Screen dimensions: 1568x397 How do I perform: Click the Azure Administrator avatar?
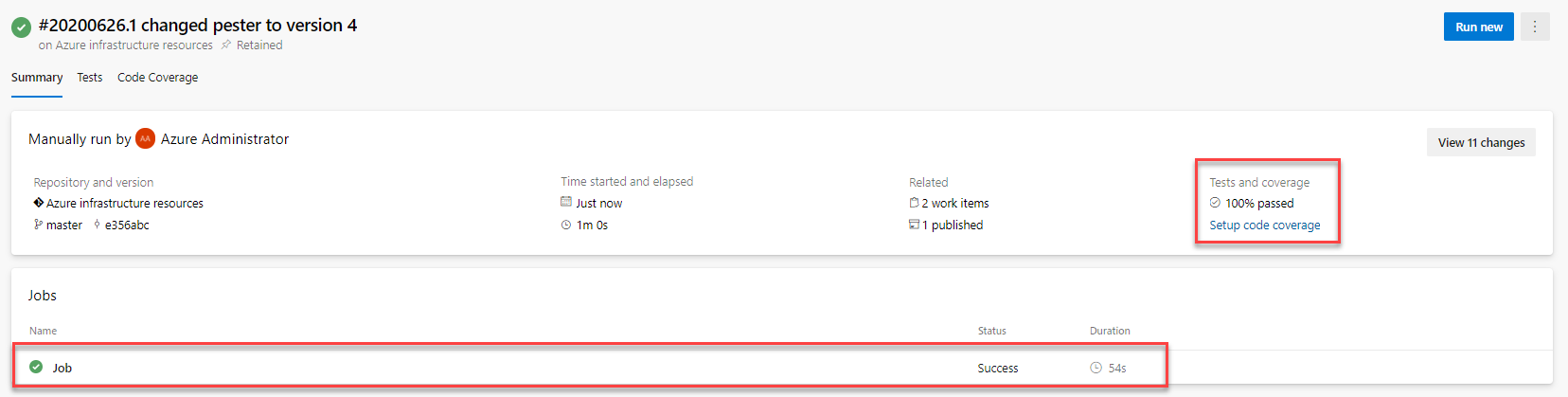click(145, 138)
